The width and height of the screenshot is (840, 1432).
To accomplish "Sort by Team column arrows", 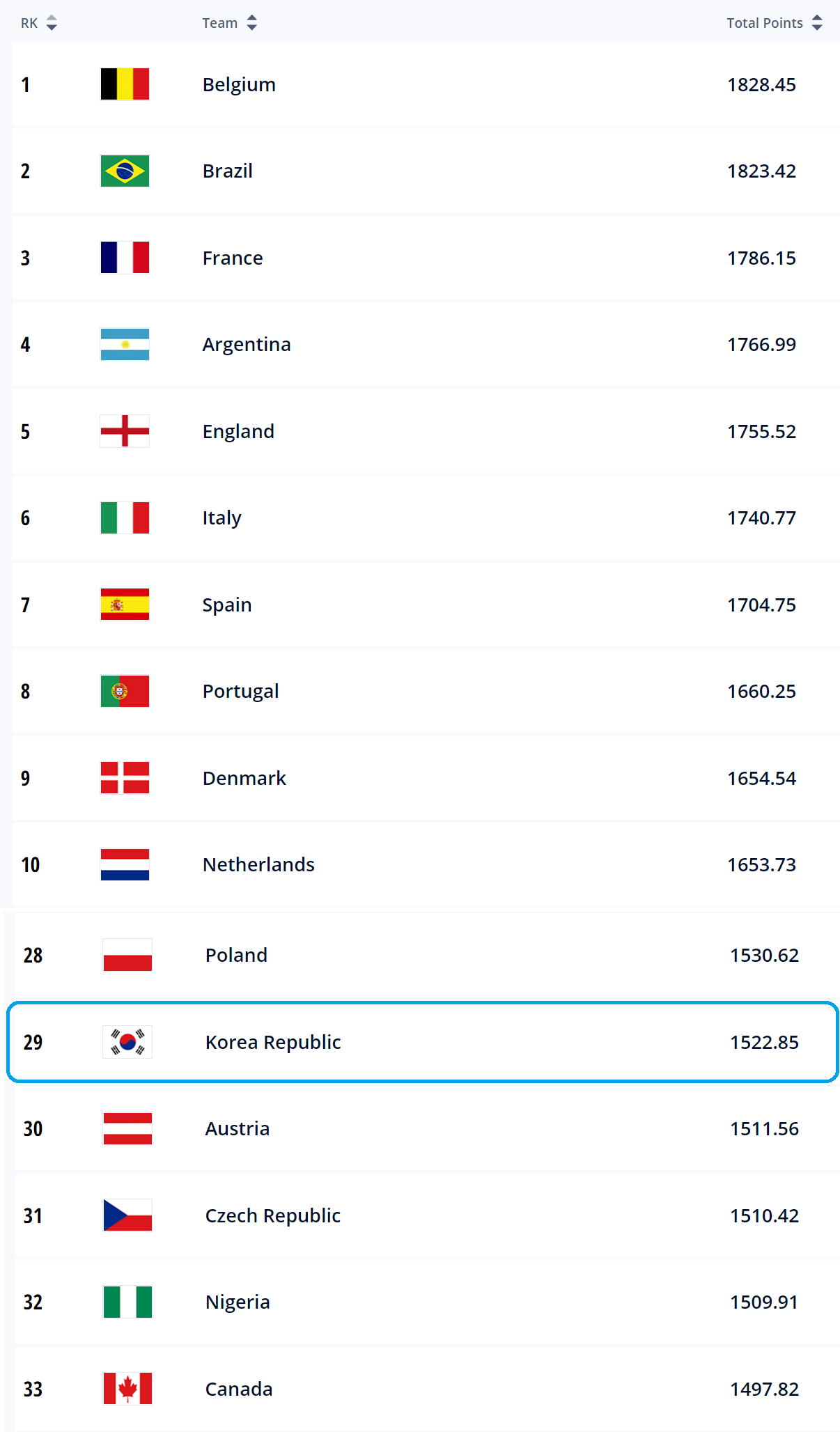I will pyautogui.click(x=252, y=23).
